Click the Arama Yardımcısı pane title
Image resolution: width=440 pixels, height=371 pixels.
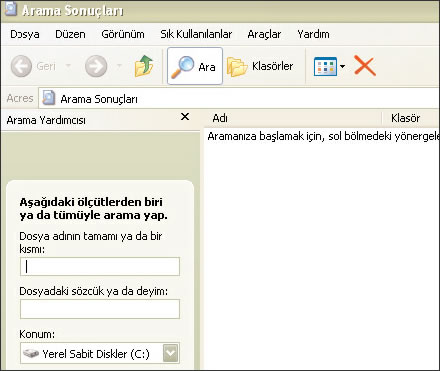(46, 120)
